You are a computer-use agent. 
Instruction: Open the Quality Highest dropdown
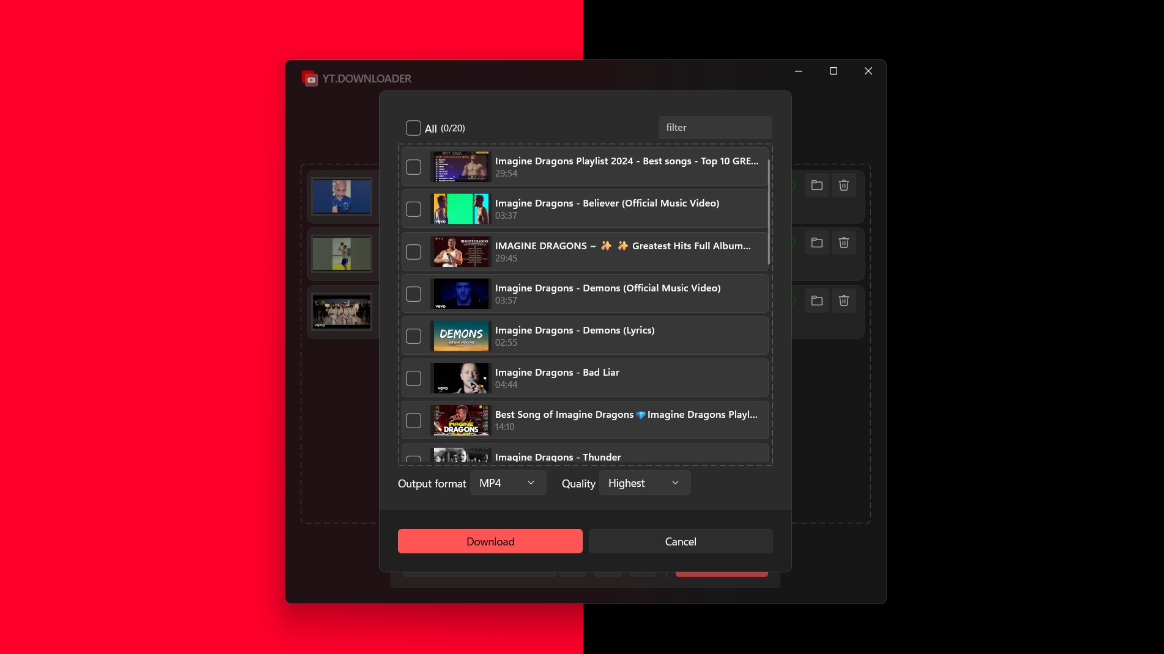644,483
